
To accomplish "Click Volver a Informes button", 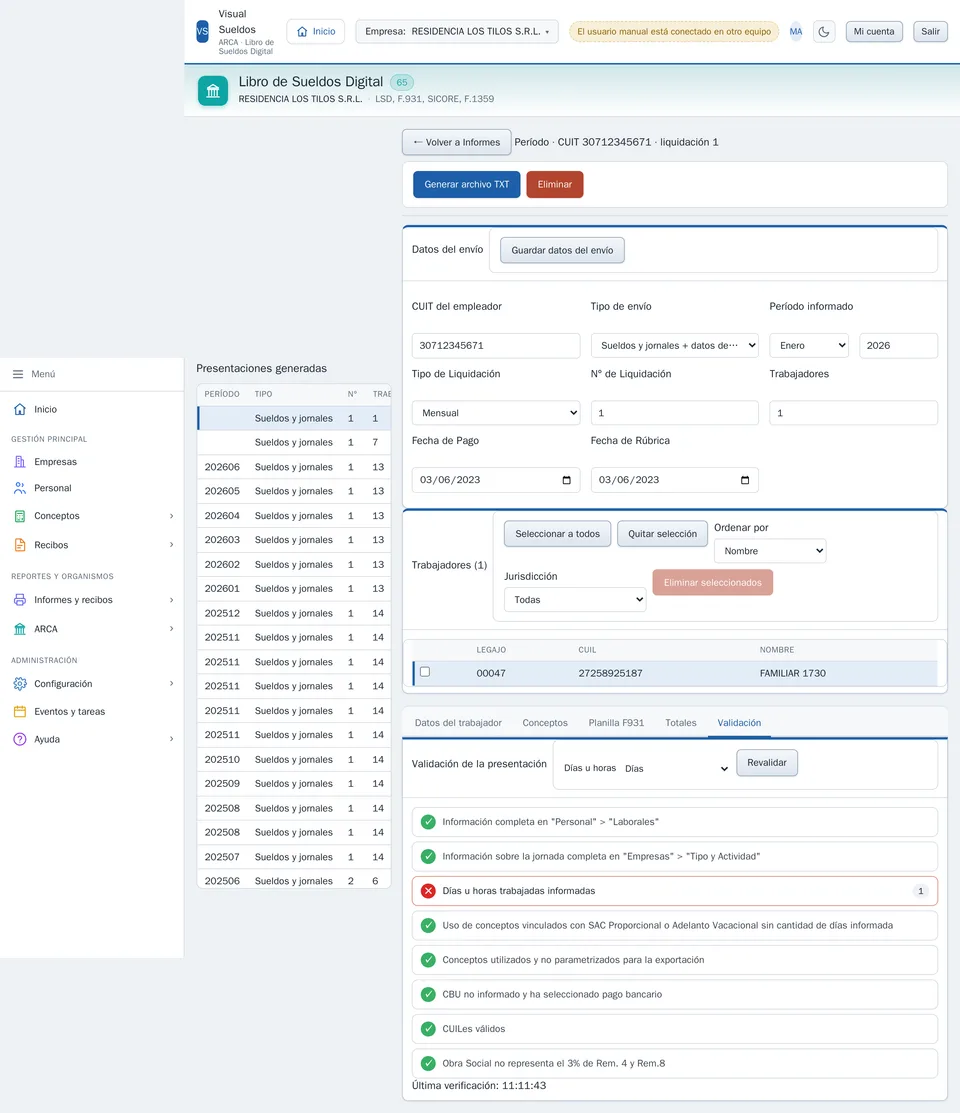I will point(457,142).
